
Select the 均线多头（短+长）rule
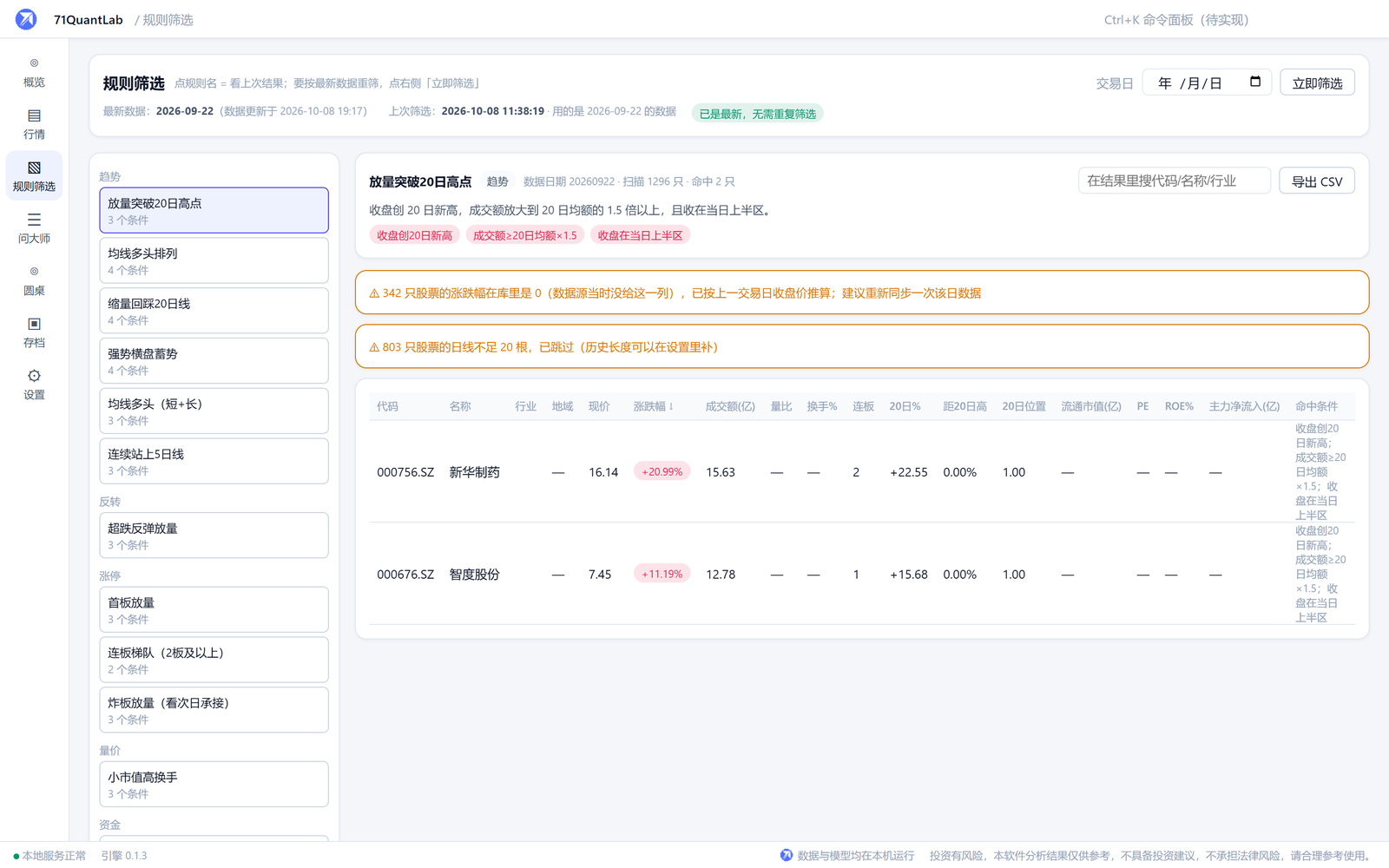[214, 411]
